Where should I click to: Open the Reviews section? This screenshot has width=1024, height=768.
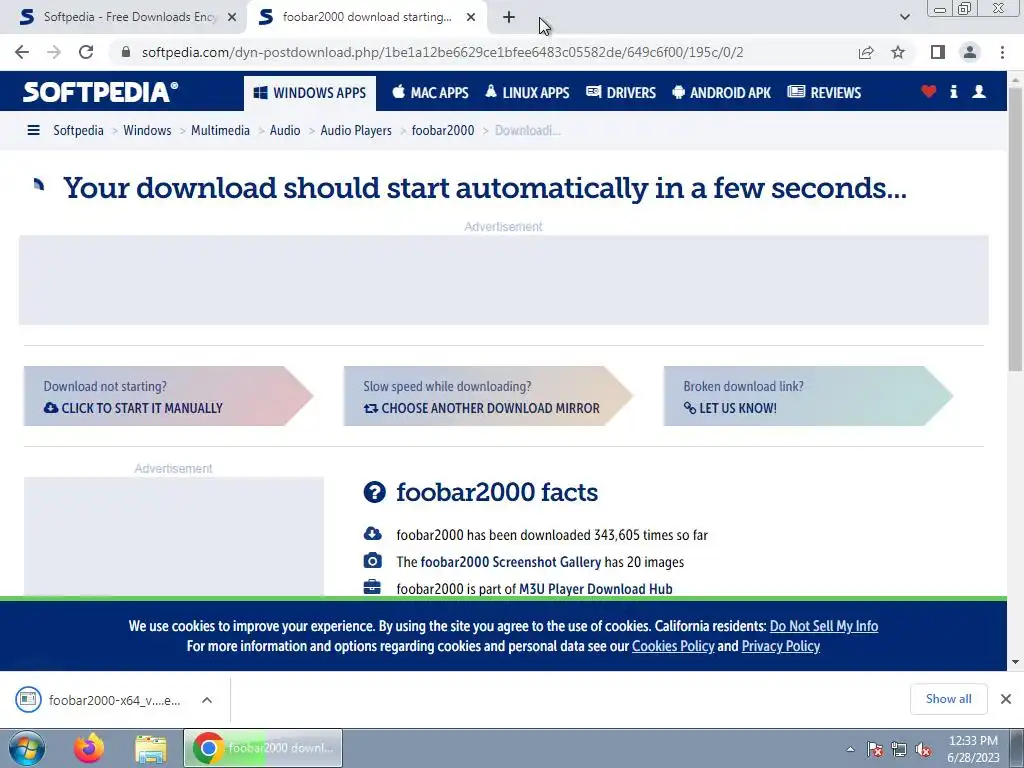pos(824,93)
